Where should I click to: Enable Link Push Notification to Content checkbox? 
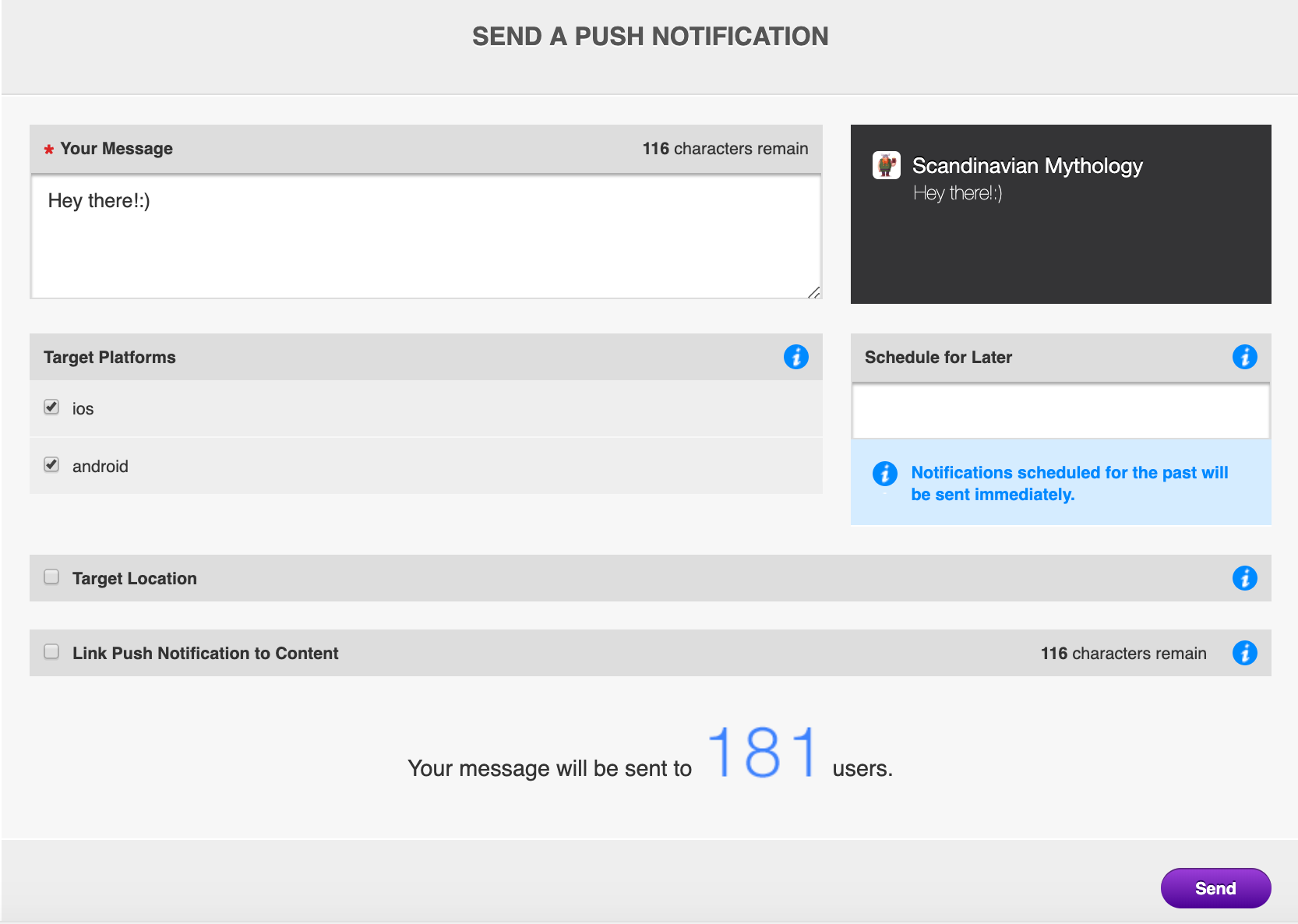pyautogui.click(x=51, y=651)
